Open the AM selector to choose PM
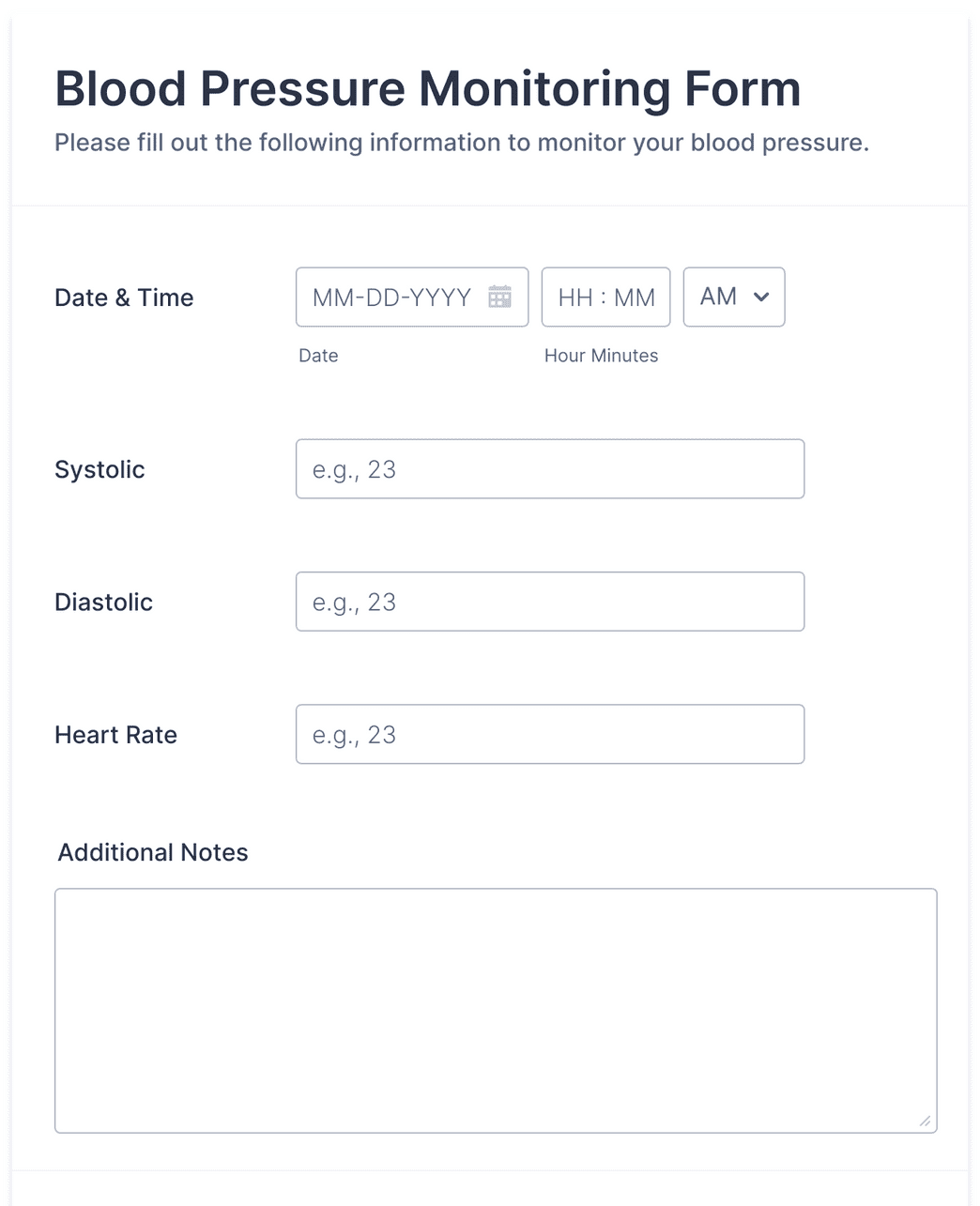 (x=732, y=297)
